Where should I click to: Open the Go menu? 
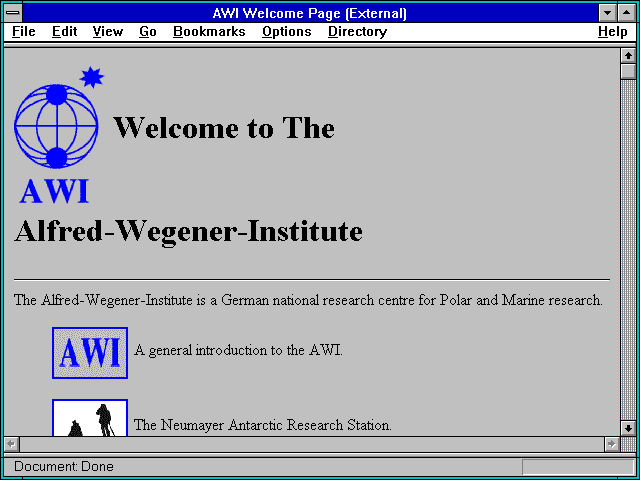tap(148, 31)
